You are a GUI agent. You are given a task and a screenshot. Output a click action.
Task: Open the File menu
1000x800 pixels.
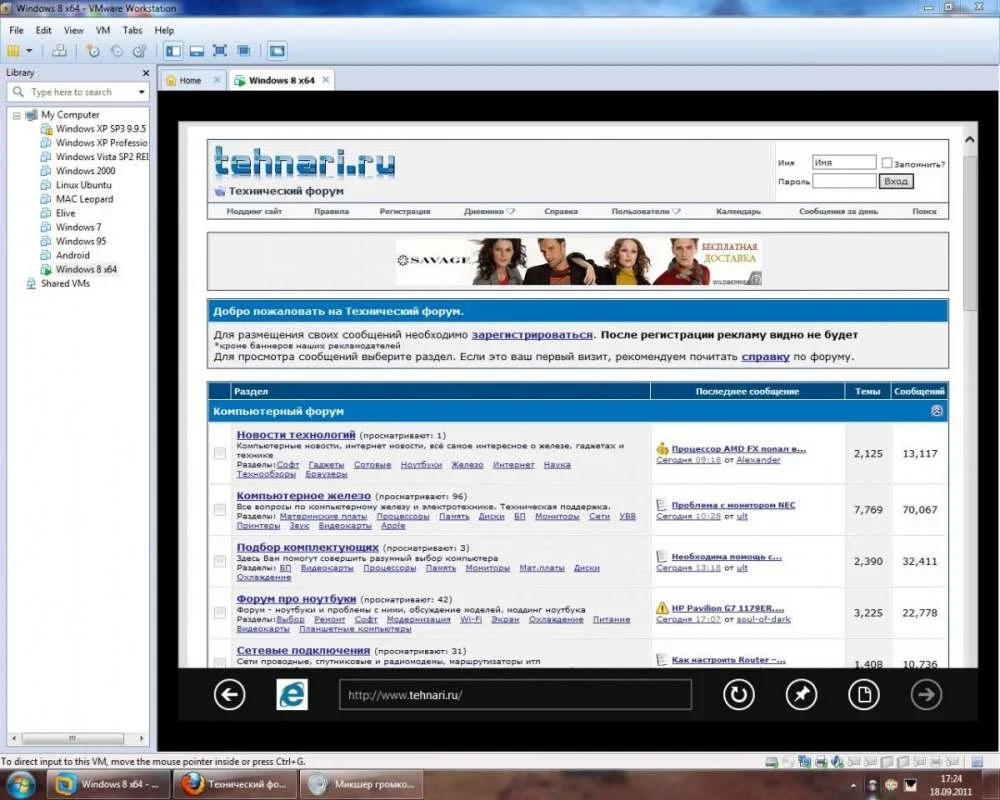[x=16, y=30]
